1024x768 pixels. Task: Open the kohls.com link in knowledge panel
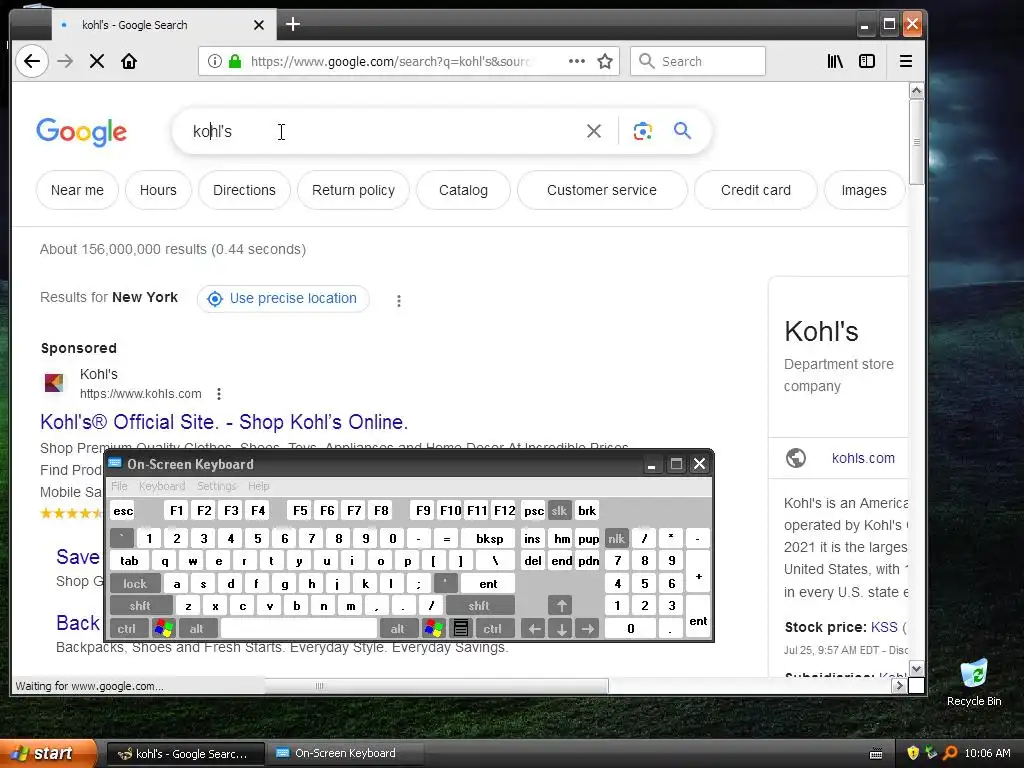(x=863, y=458)
